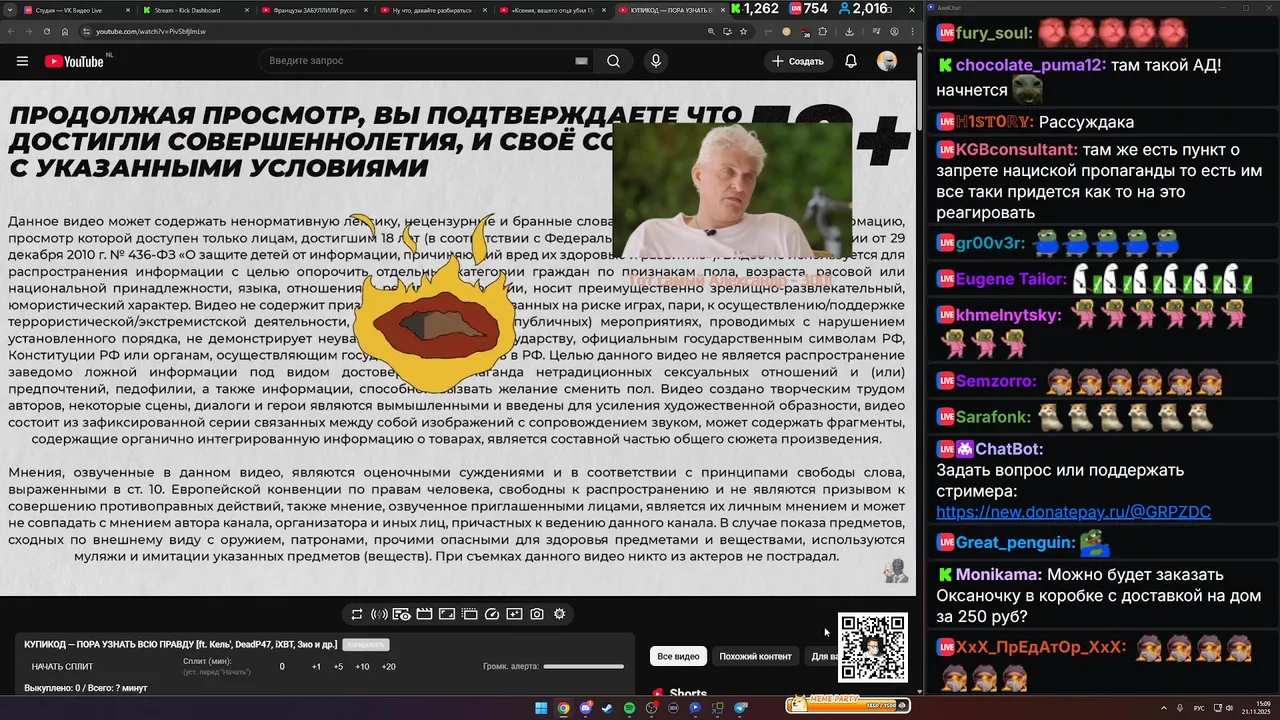Open the on-screen keyboard in the search box
Image resolution: width=1280 pixels, height=720 pixels.
pyautogui.click(x=581, y=61)
